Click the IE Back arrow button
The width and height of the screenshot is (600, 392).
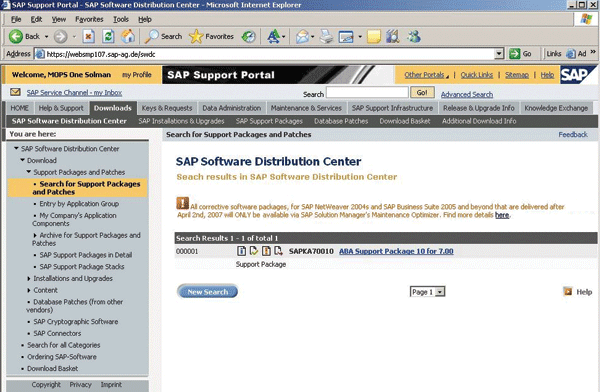pyautogui.click(x=16, y=37)
